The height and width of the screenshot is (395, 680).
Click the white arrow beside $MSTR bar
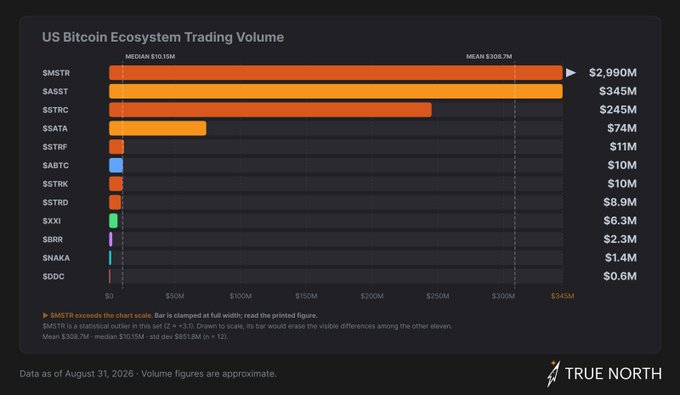[571, 73]
